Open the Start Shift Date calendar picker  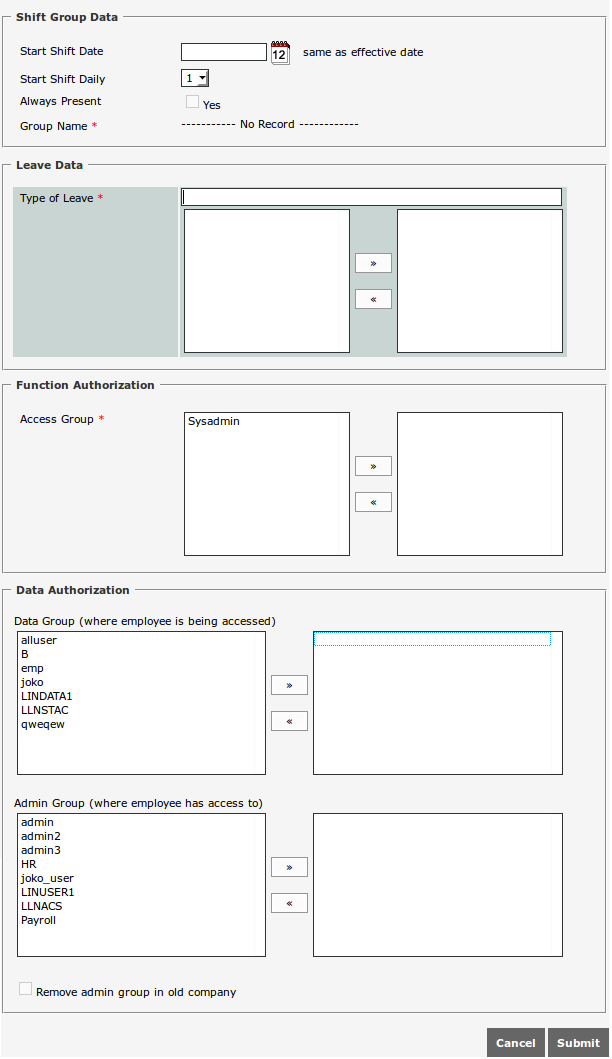tap(280, 53)
